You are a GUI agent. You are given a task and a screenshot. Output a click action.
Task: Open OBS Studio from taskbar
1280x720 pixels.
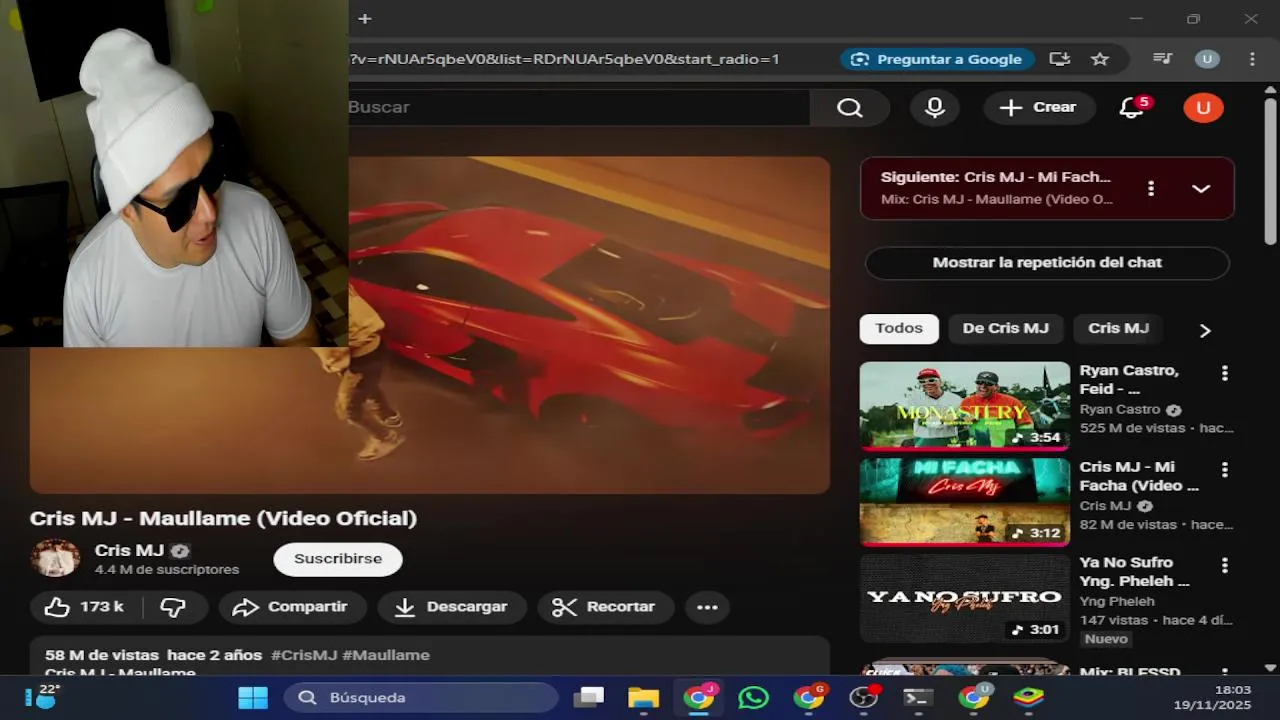pos(863,697)
